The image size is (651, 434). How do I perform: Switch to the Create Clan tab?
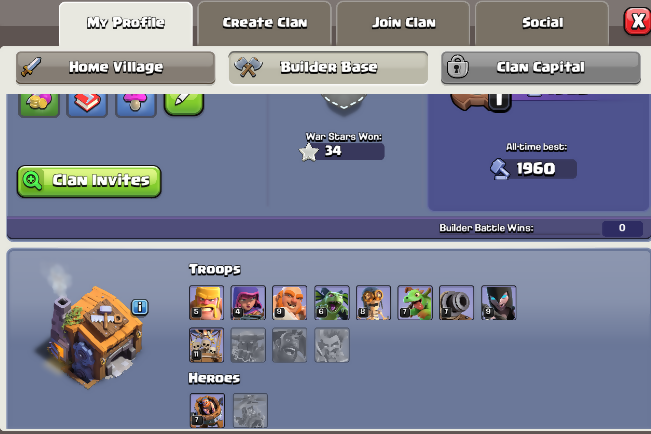point(264,23)
